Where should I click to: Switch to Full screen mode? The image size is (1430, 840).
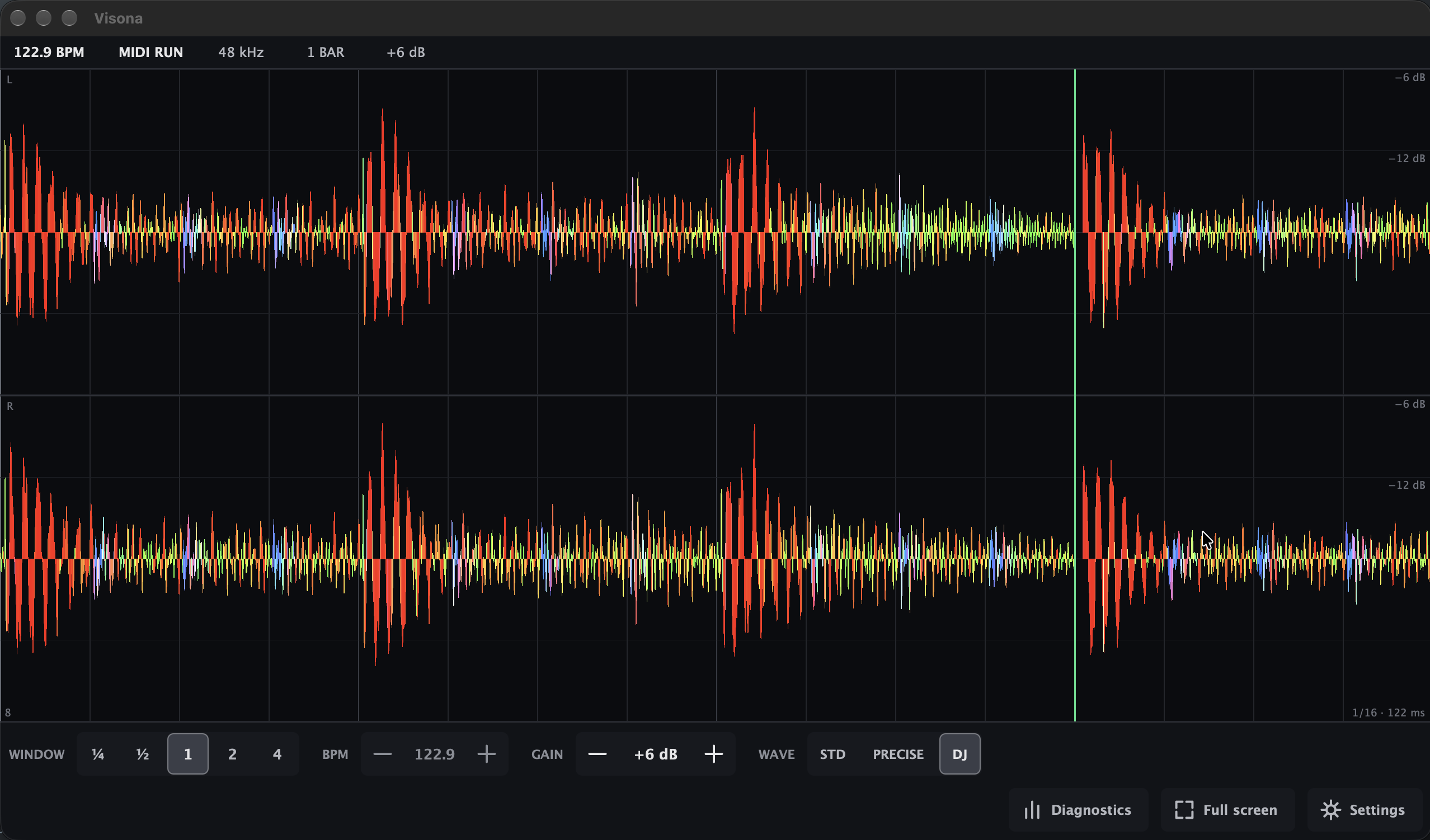click(1226, 809)
